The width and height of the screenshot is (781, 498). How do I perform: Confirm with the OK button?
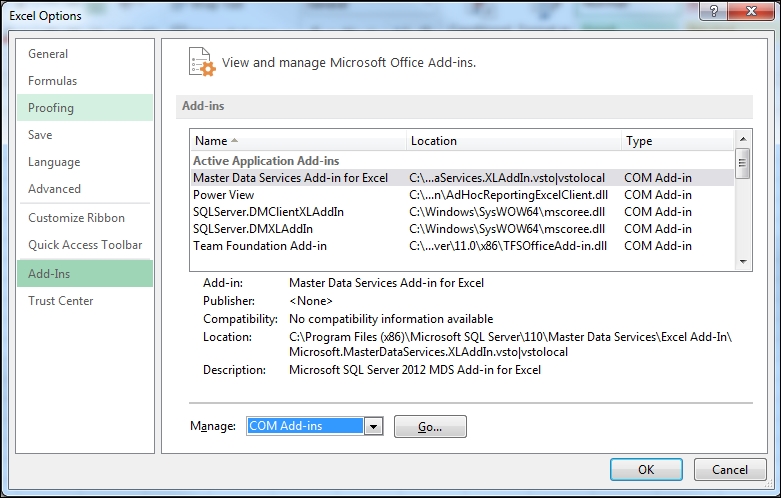(646, 470)
